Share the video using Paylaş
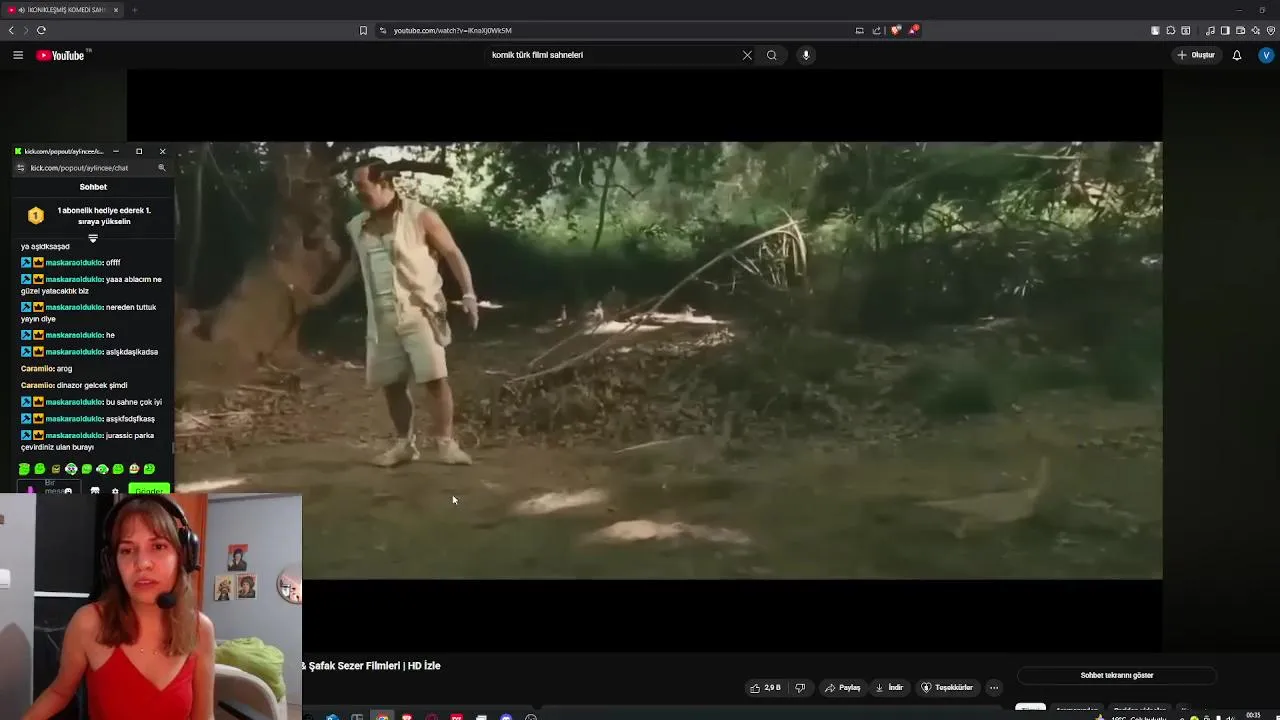The height and width of the screenshot is (720, 1280). (x=843, y=688)
